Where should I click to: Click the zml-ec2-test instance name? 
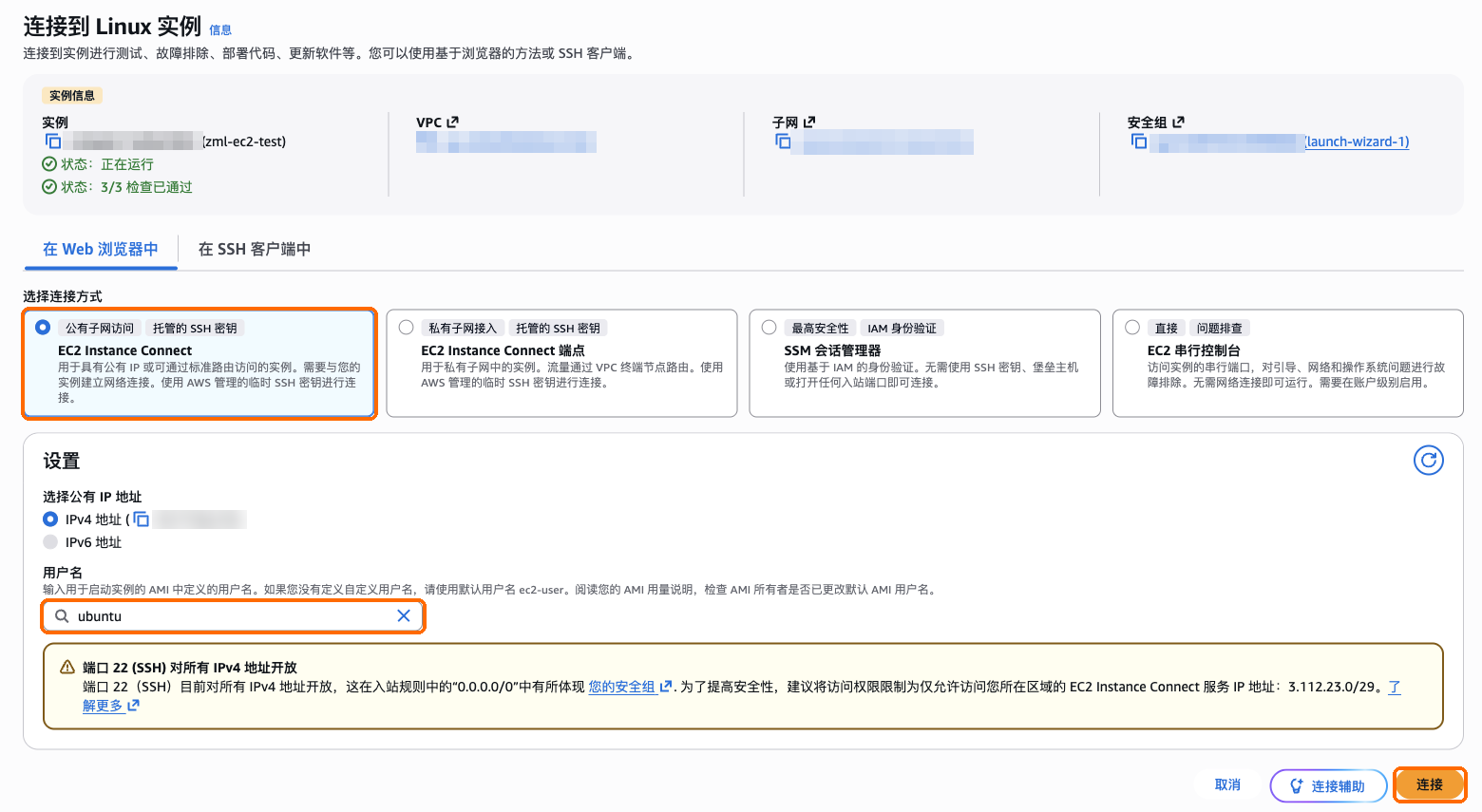tap(245, 142)
